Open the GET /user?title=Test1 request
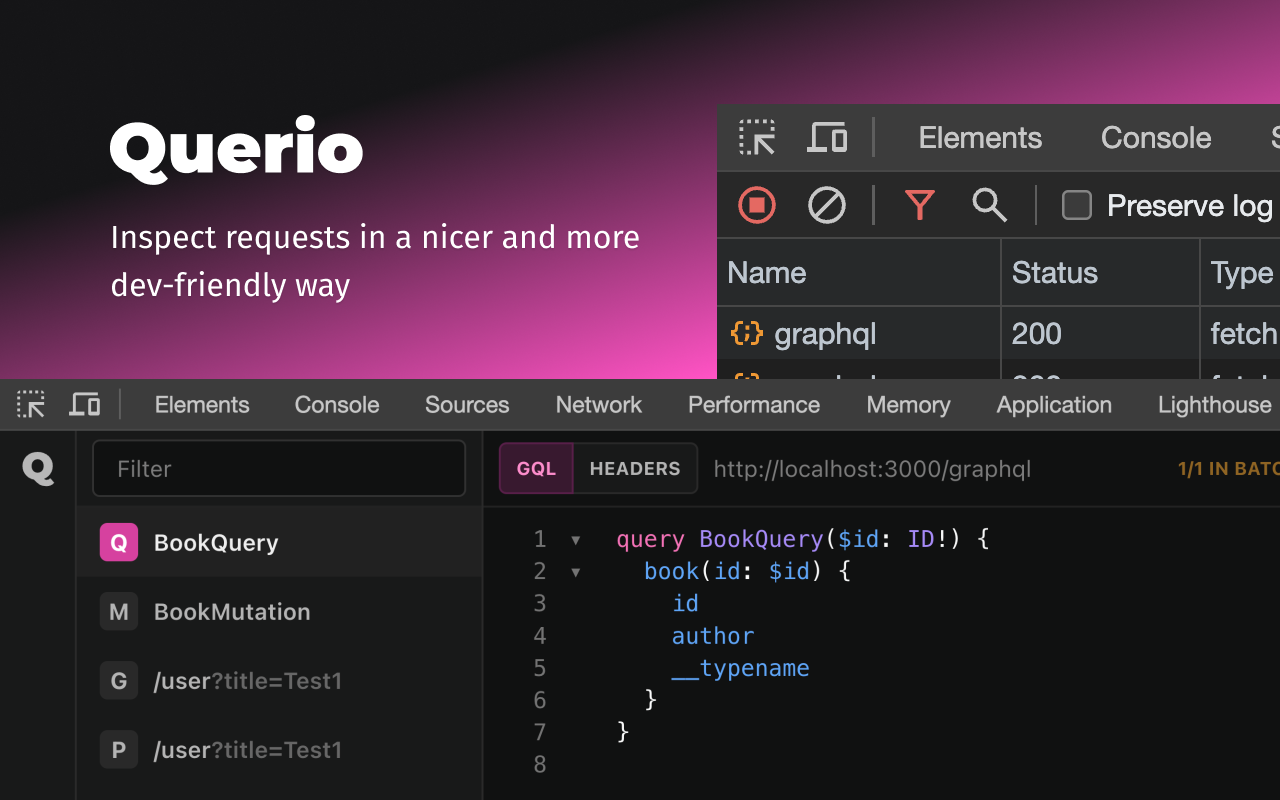This screenshot has width=1280, height=800. point(249,680)
